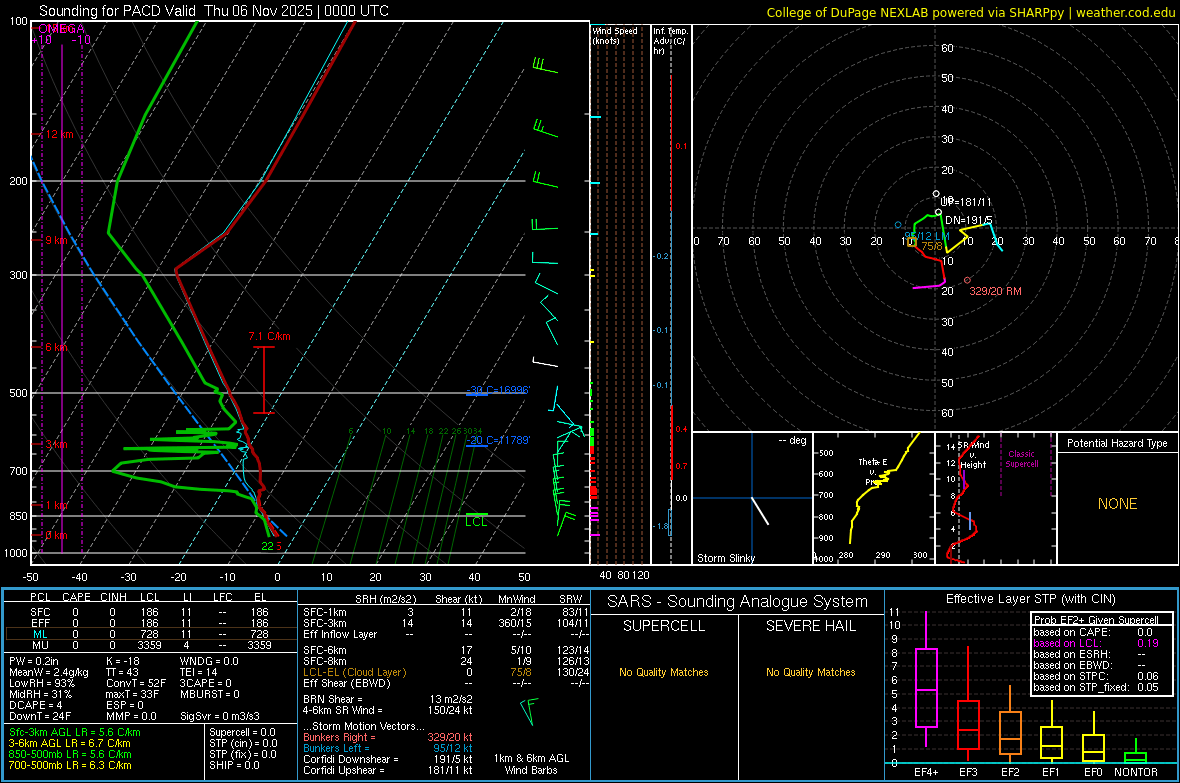Viewport: 1180px width, 783px height.
Task: Select the 'SR Wind v. Height' inset label
Action: 973,455
